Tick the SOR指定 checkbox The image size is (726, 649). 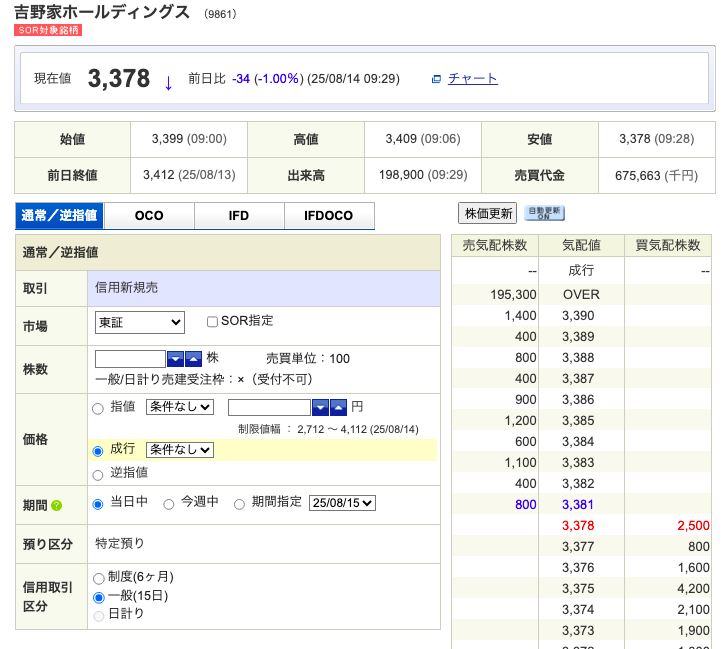pos(212,322)
